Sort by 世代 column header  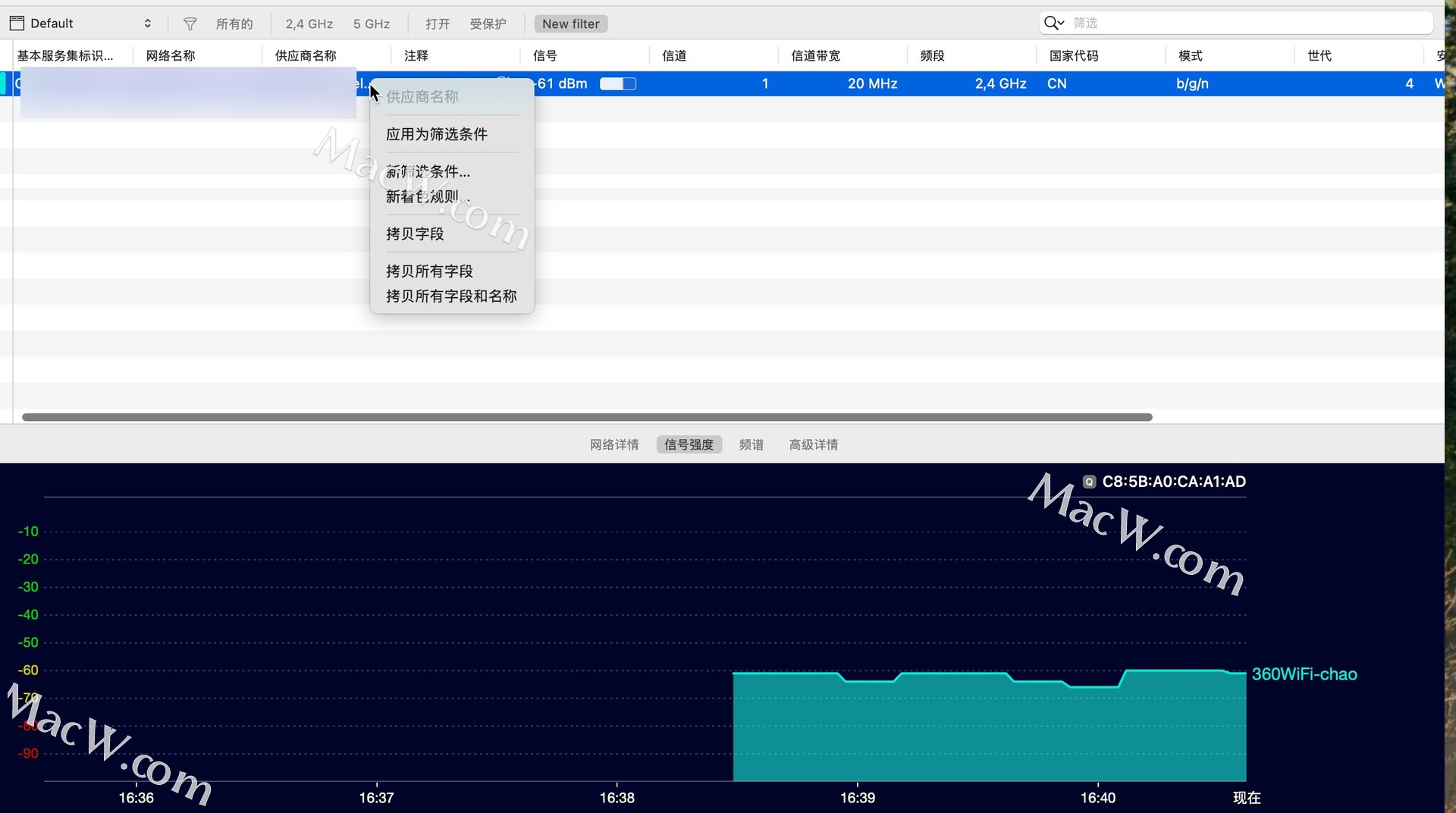click(1319, 55)
